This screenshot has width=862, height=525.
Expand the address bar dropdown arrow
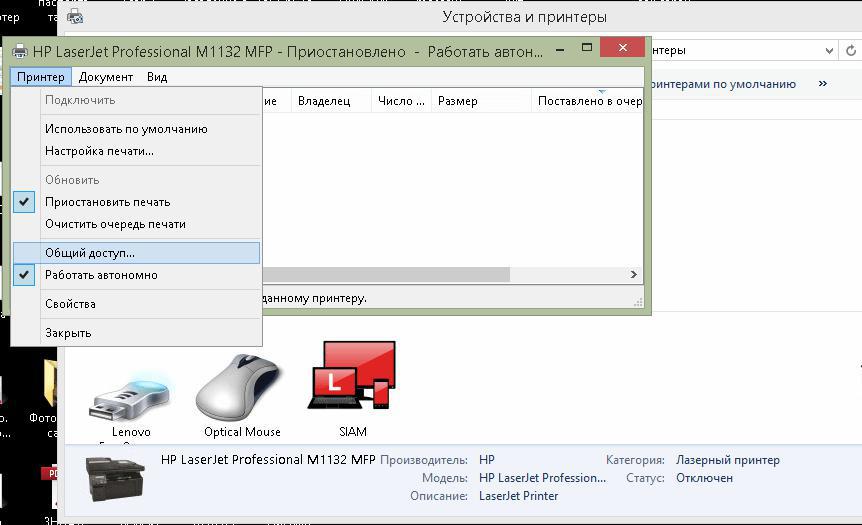pyautogui.click(x=829, y=51)
